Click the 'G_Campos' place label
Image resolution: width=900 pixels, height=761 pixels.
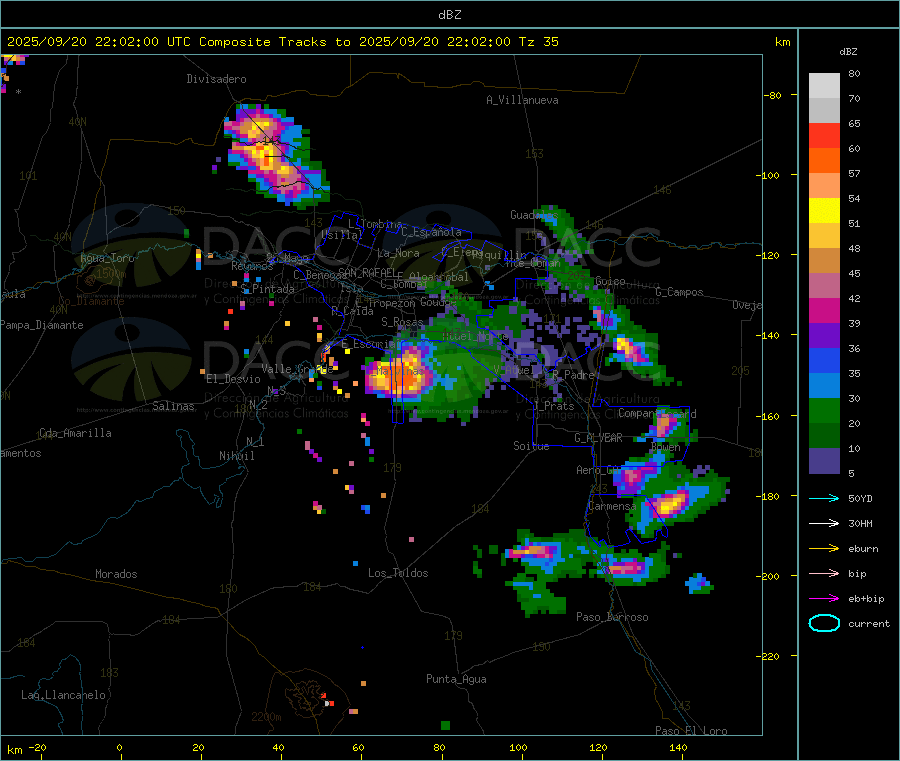pos(680,292)
